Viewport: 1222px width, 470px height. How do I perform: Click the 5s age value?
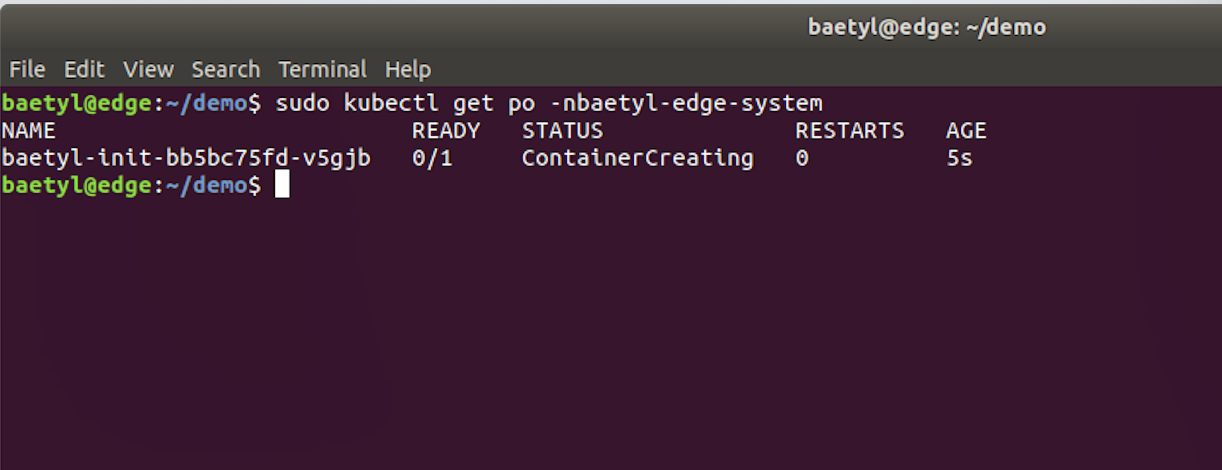tap(959, 158)
